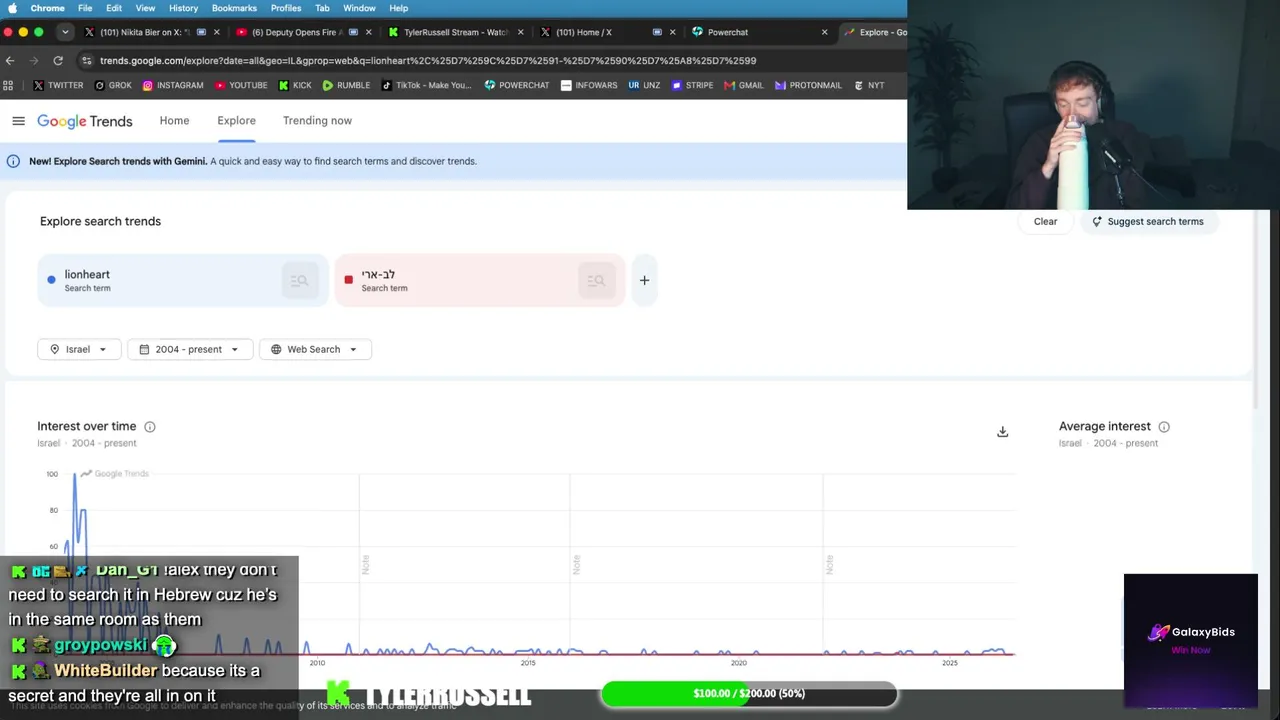Click the blue lionheart color dot
Image resolution: width=1280 pixels, height=720 pixels.
point(51,280)
